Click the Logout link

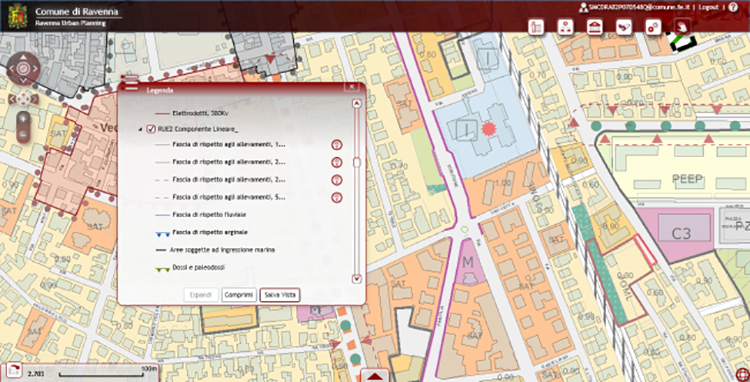708,8
